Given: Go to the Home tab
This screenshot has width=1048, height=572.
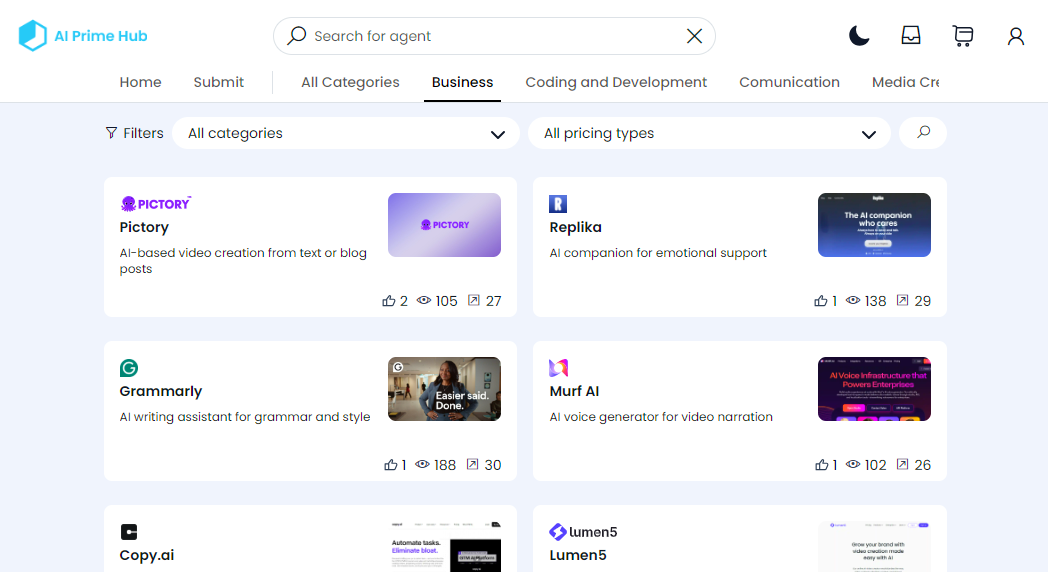Looking at the screenshot, I should pyautogui.click(x=140, y=82).
